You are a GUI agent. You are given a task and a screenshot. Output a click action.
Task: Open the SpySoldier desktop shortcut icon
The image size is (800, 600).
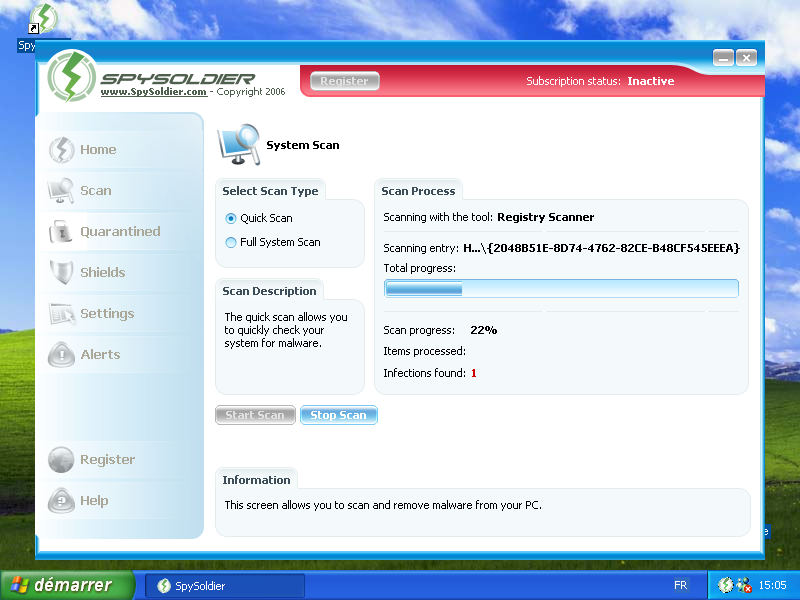(x=43, y=18)
